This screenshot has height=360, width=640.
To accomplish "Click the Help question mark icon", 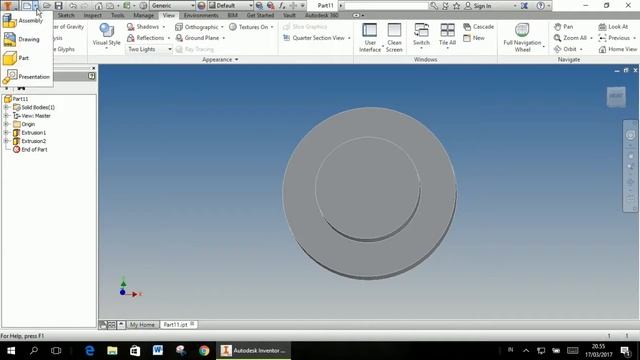I will click(540, 6).
